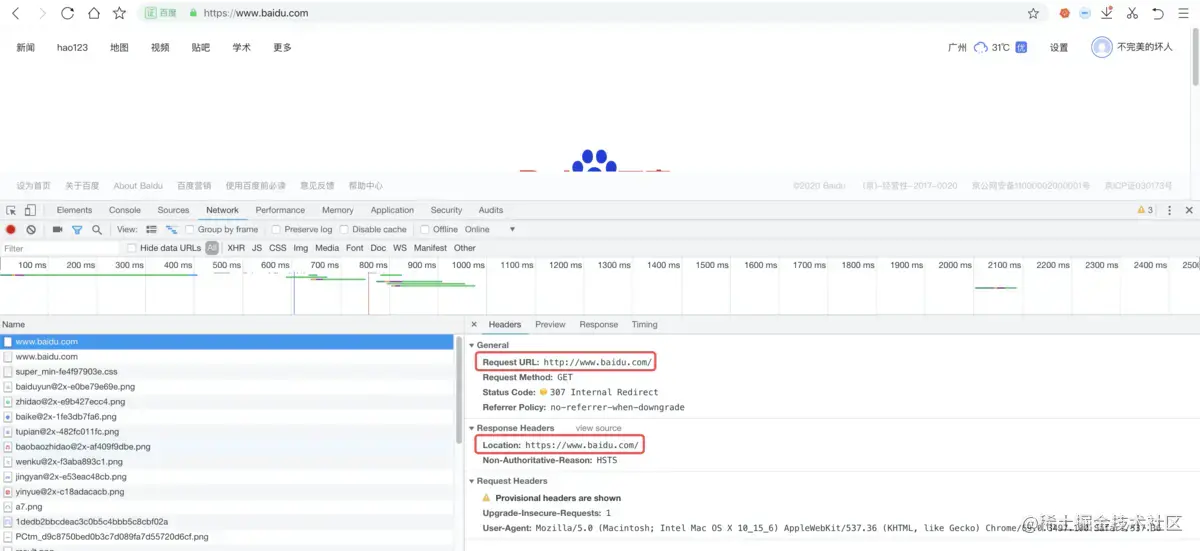Image resolution: width=1200 pixels, height=551 pixels.
Task: Open DevTools three-dot customize menu
Action: (x=1169, y=210)
